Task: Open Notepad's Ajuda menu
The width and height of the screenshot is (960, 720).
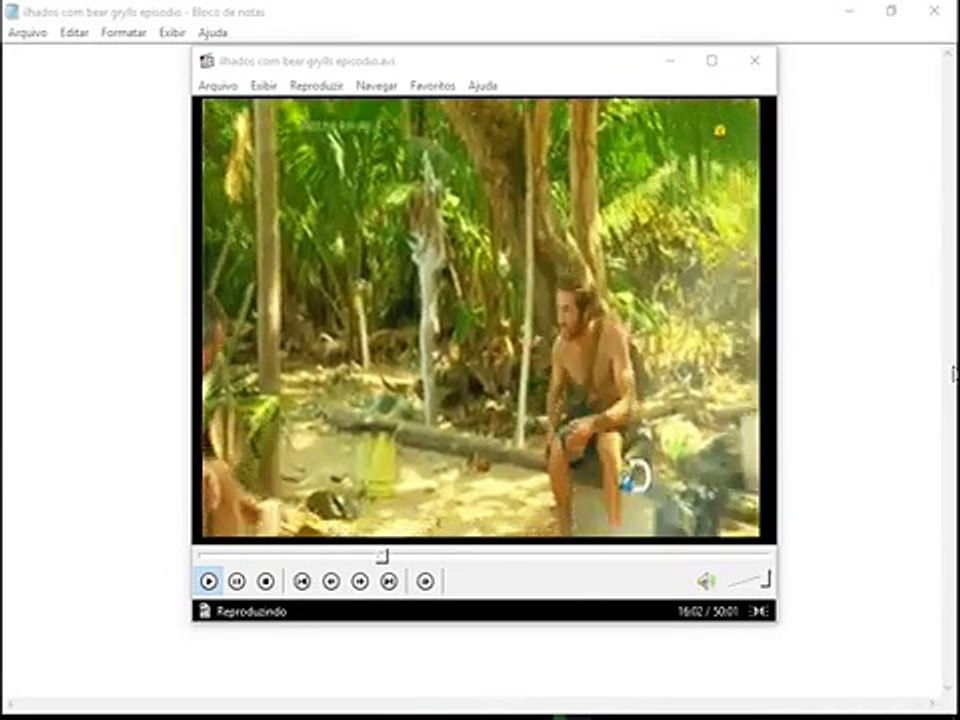Action: tap(212, 32)
